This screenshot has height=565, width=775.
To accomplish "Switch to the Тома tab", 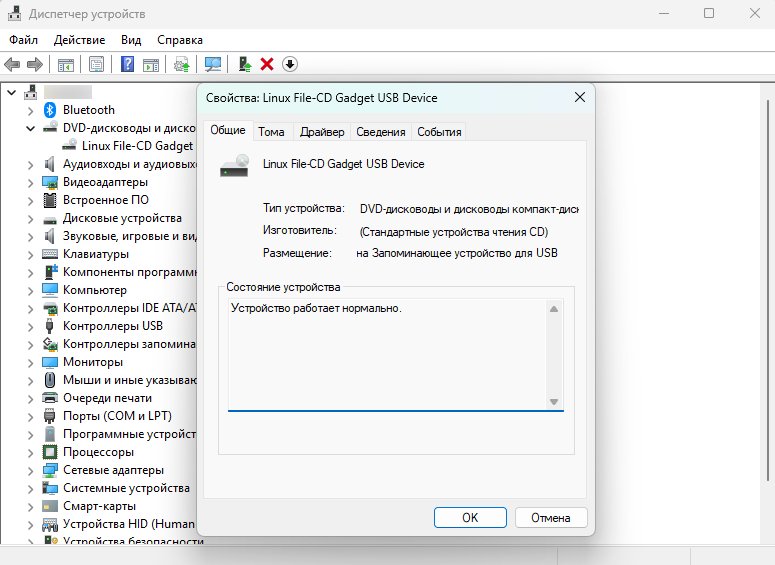I will point(271,132).
